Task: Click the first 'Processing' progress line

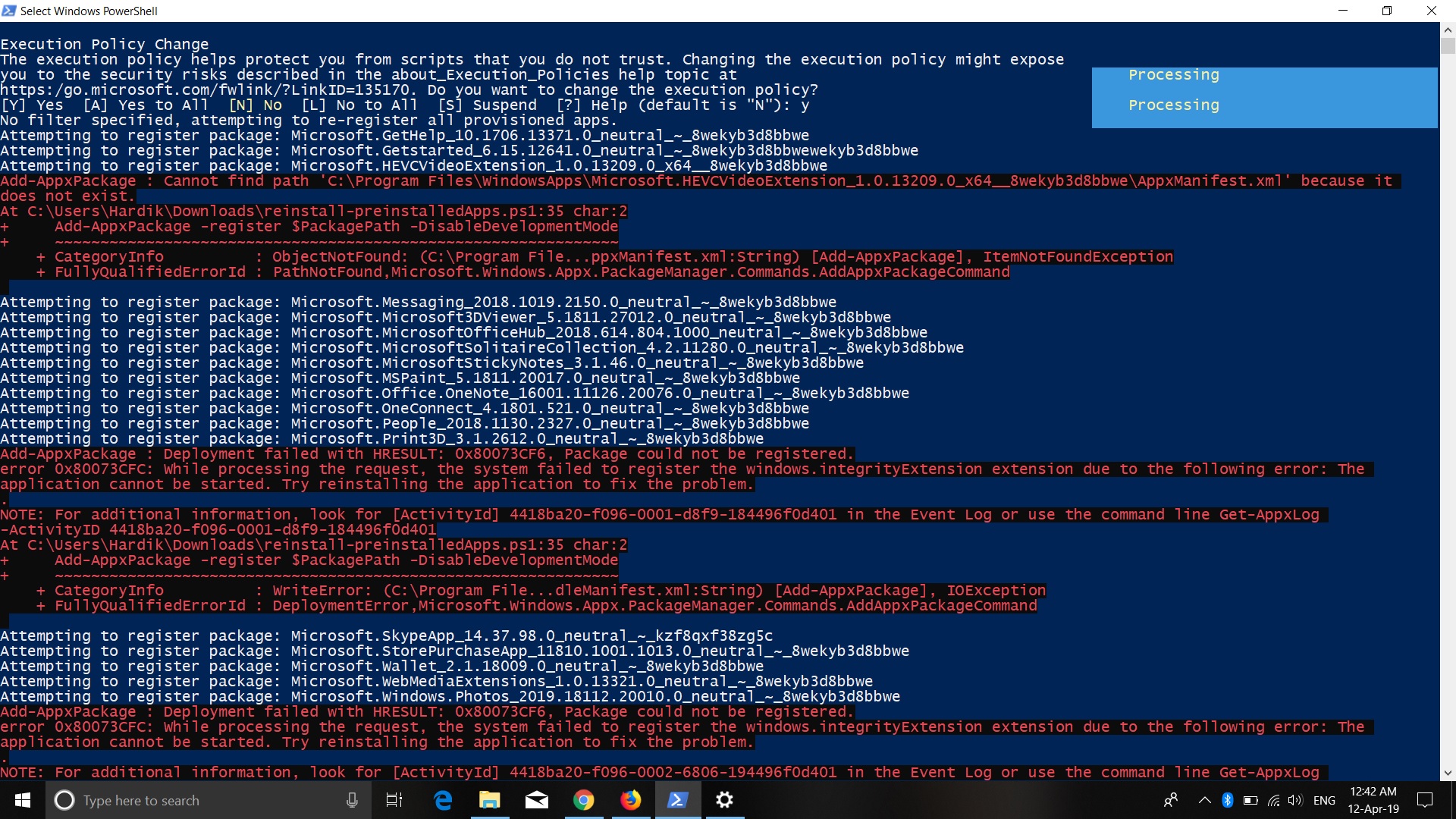Action: point(1174,74)
